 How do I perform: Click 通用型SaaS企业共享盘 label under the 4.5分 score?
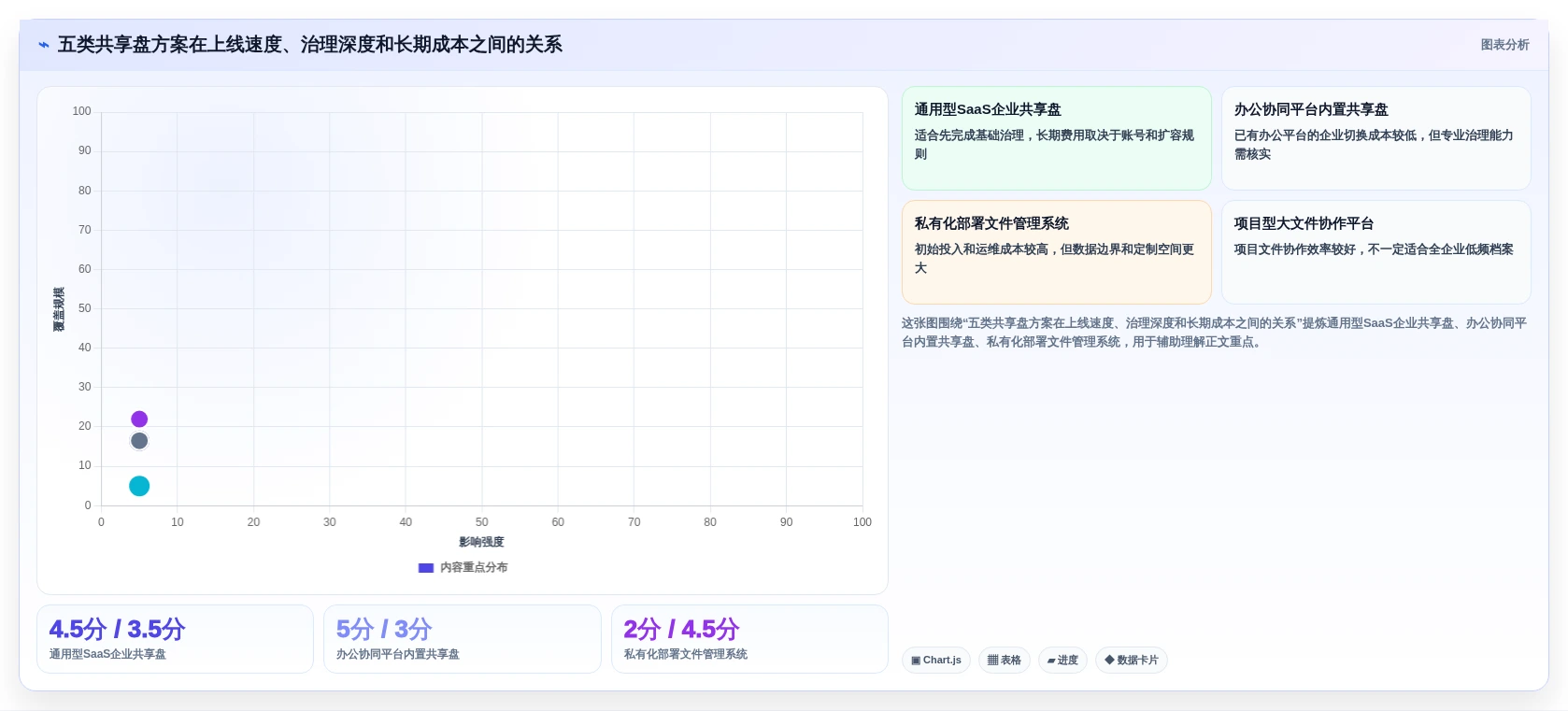tap(107, 654)
